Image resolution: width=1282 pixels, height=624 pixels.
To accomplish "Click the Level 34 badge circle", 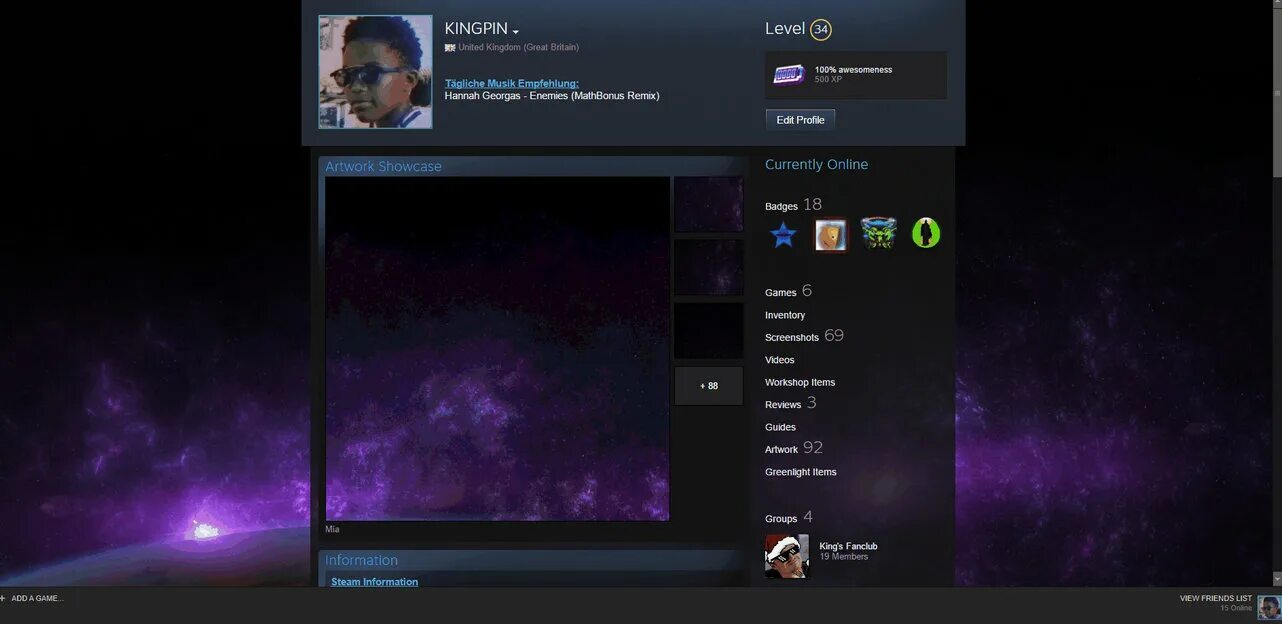I will pyautogui.click(x=821, y=30).
